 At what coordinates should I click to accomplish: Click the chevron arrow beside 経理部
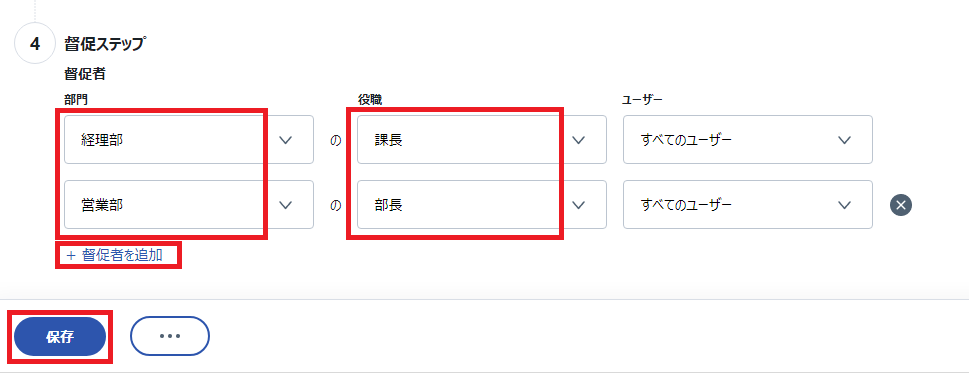pos(286,140)
